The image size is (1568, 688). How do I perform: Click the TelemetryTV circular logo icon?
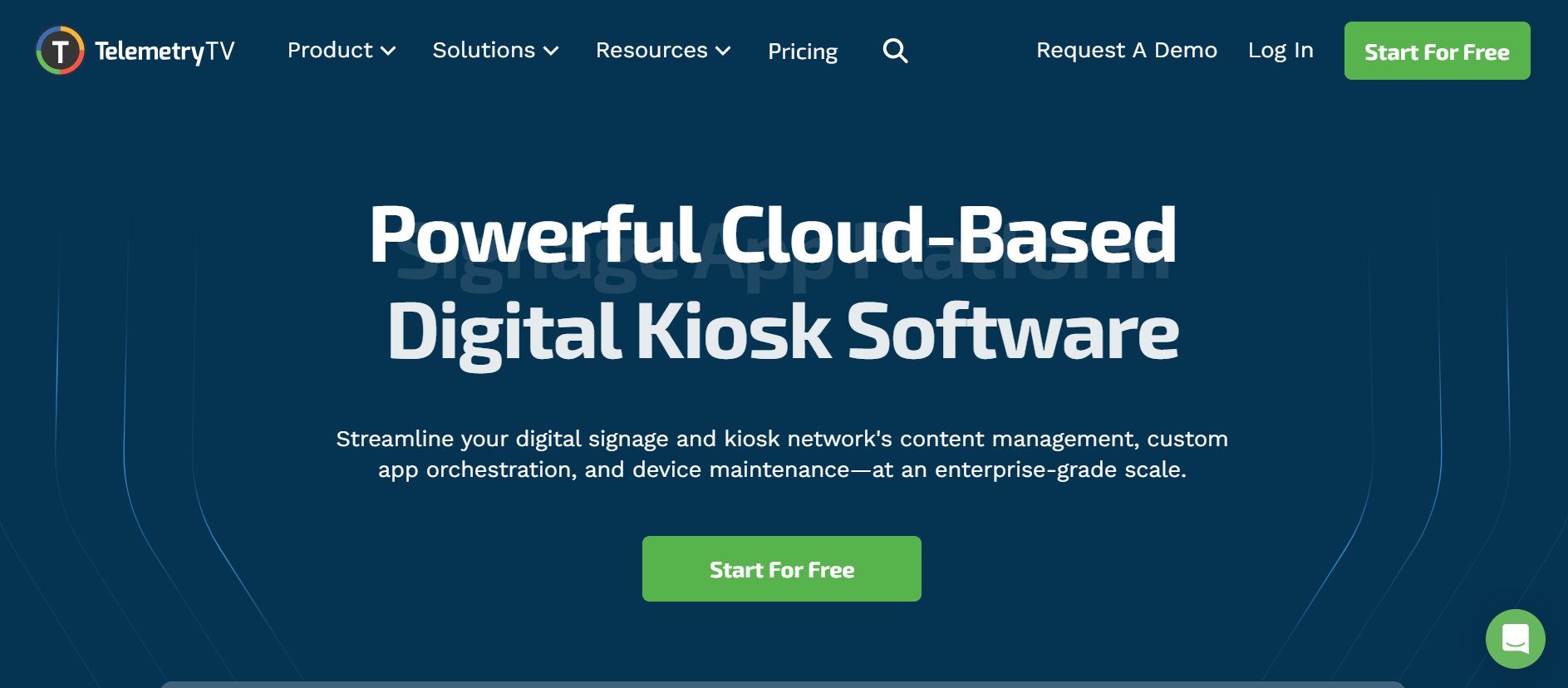click(60, 51)
